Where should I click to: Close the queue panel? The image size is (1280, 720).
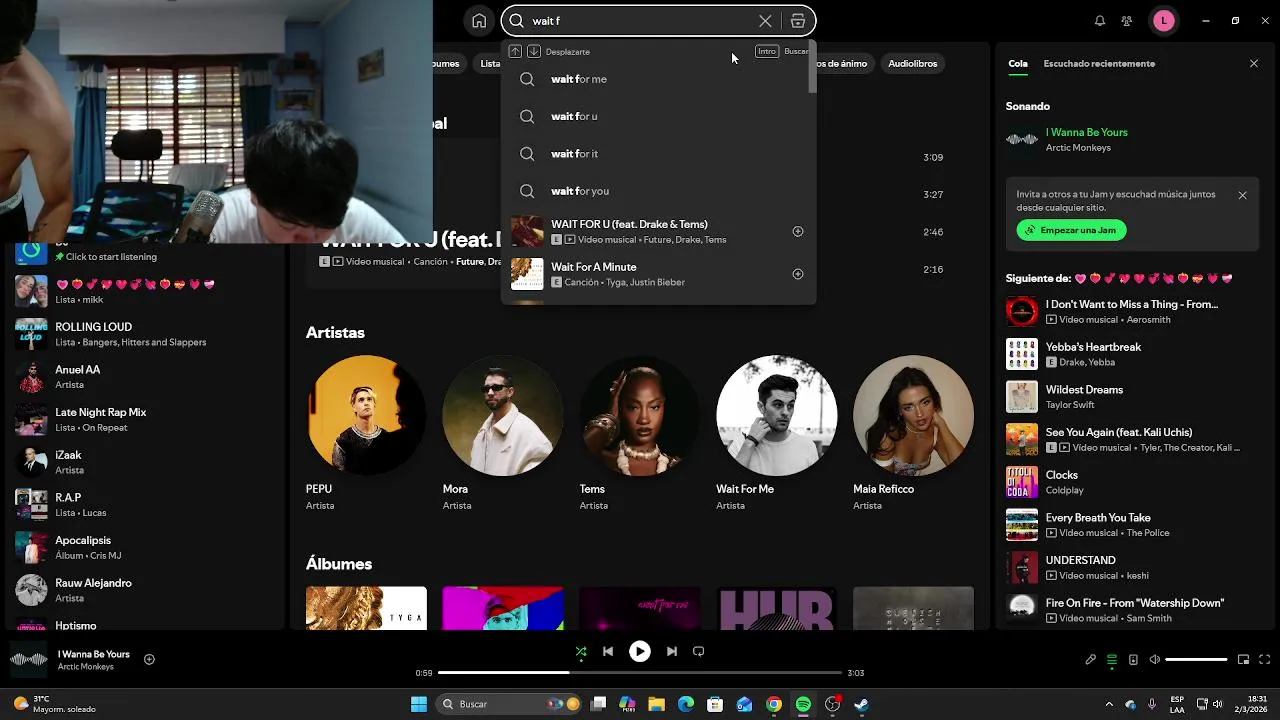pos(1254,63)
